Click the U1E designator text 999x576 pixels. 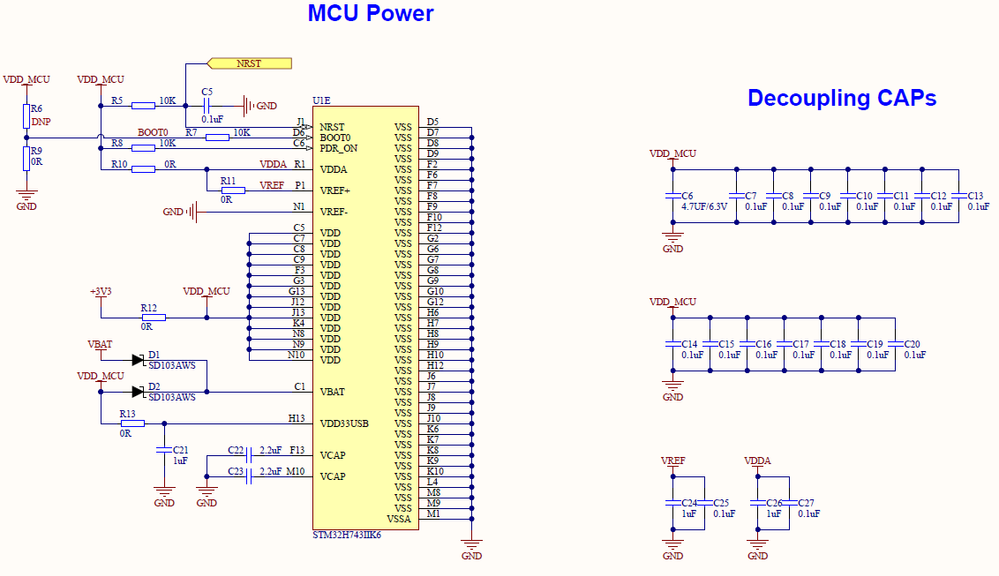pyautogui.click(x=321, y=101)
